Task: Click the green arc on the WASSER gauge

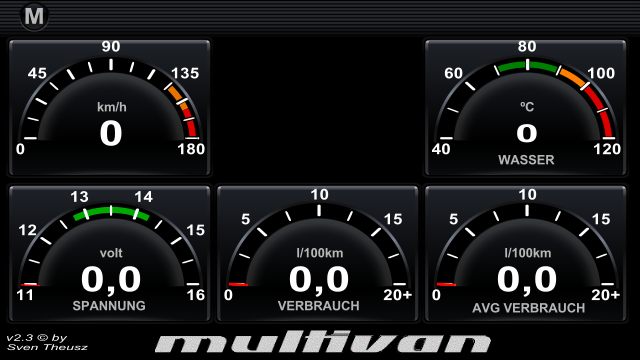Action: tap(527, 66)
